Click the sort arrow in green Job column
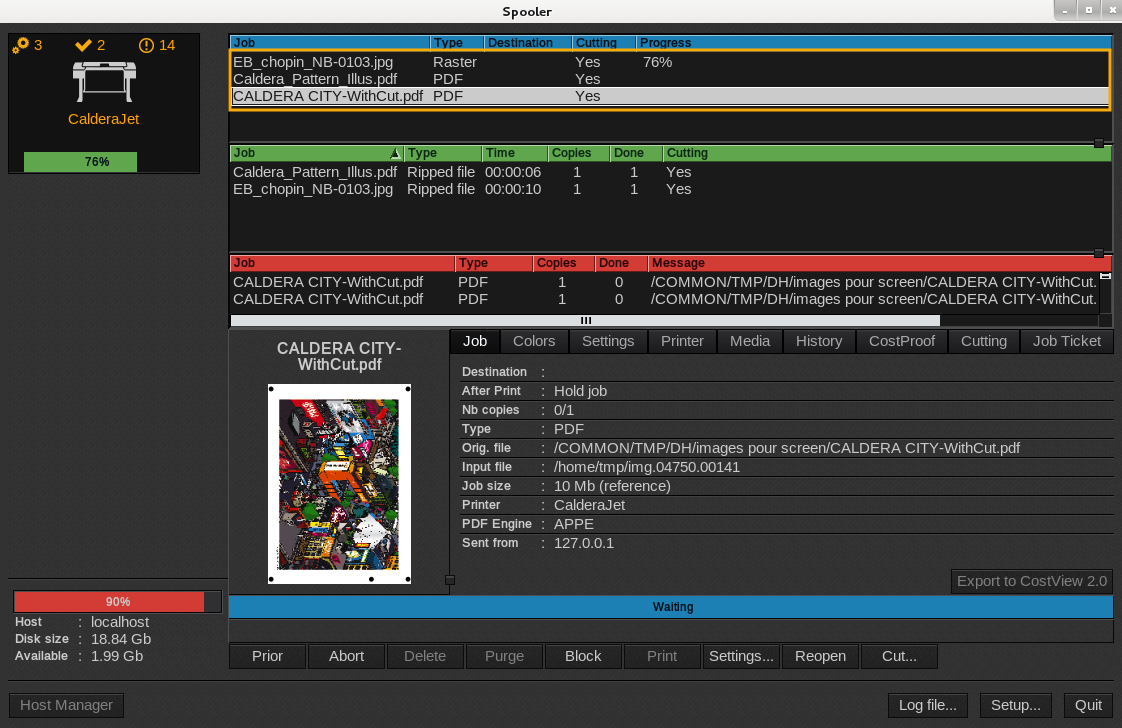 395,154
